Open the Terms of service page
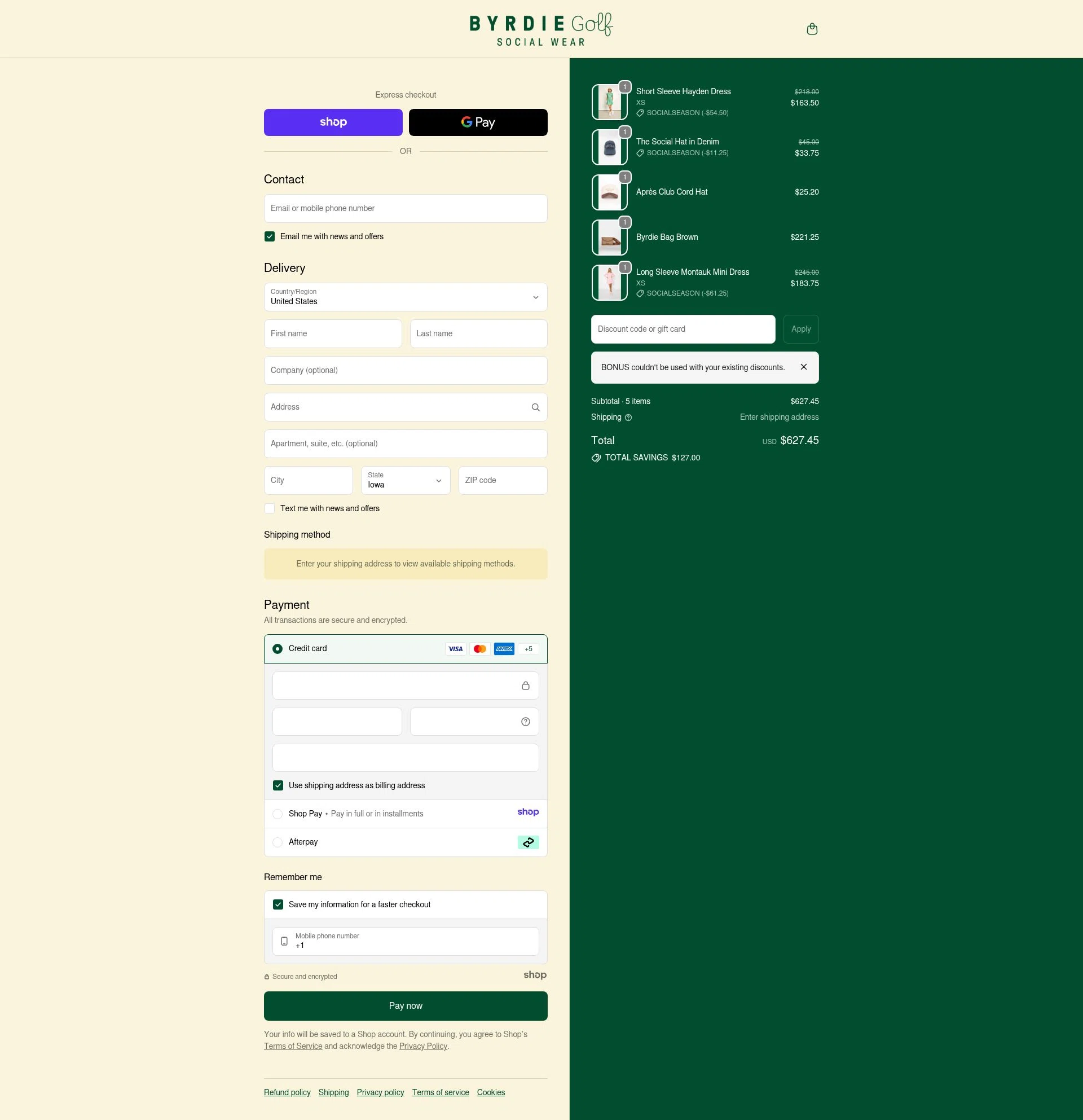The image size is (1083, 1120). (441, 1092)
